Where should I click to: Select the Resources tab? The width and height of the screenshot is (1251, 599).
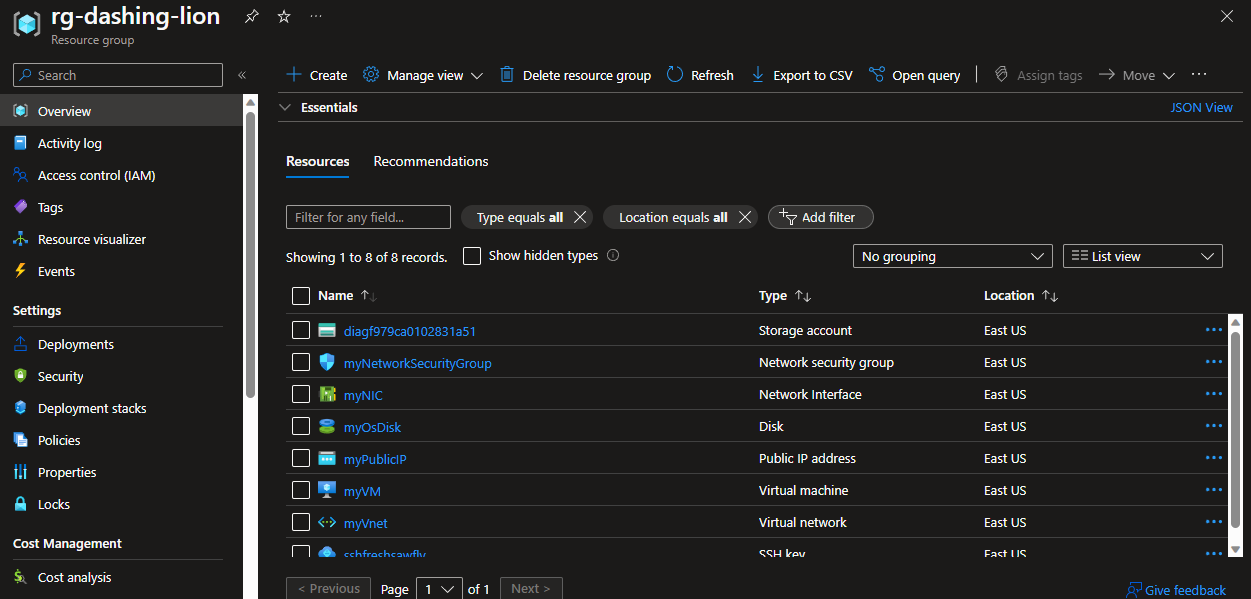[318, 161]
